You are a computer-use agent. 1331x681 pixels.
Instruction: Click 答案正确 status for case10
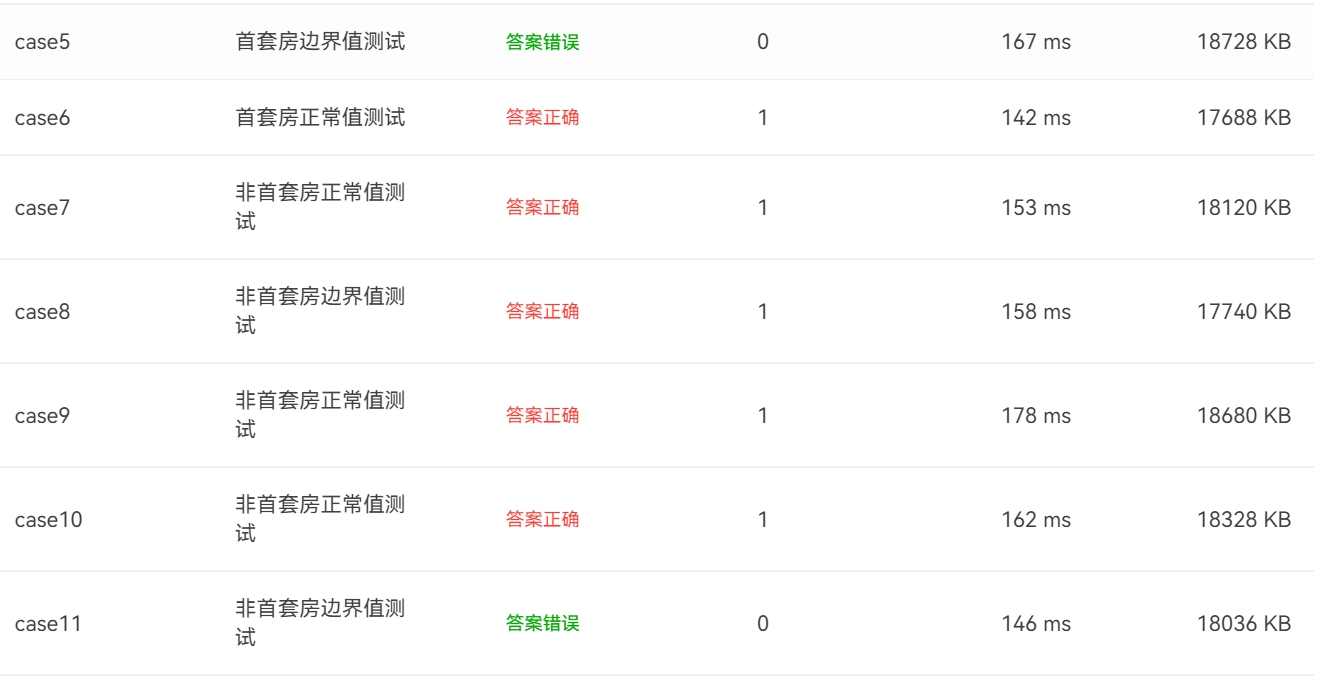[543, 520]
